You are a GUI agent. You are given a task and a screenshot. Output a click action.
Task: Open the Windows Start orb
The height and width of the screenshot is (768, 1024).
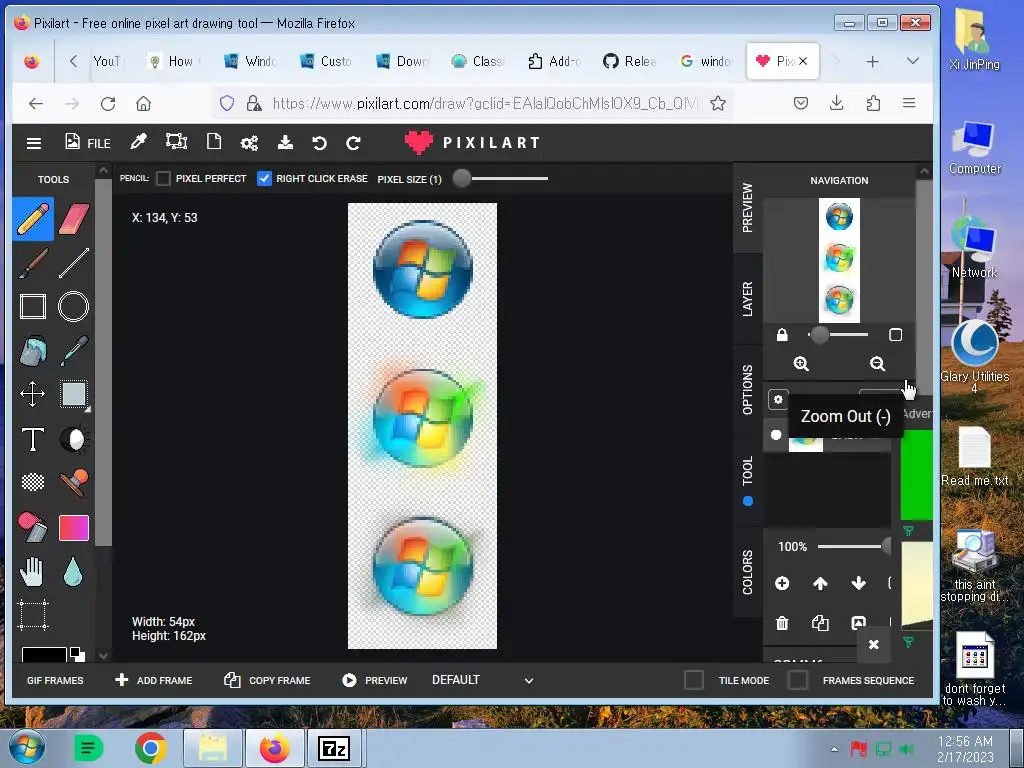pyautogui.click(x=27, y=748)
